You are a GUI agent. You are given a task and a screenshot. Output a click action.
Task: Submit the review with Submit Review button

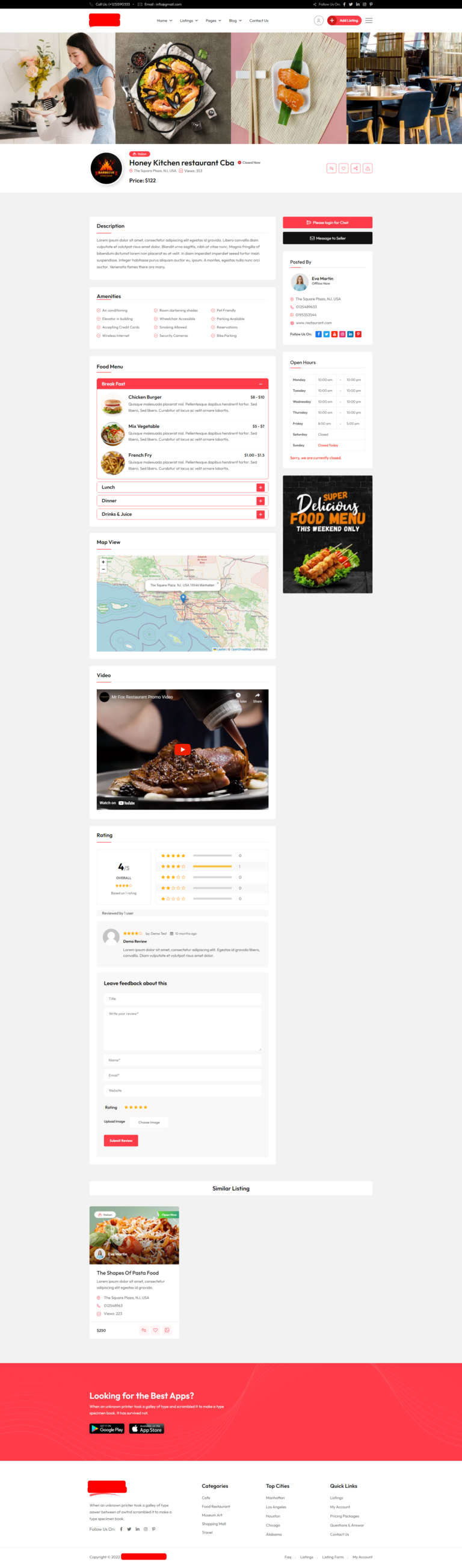121,1141
